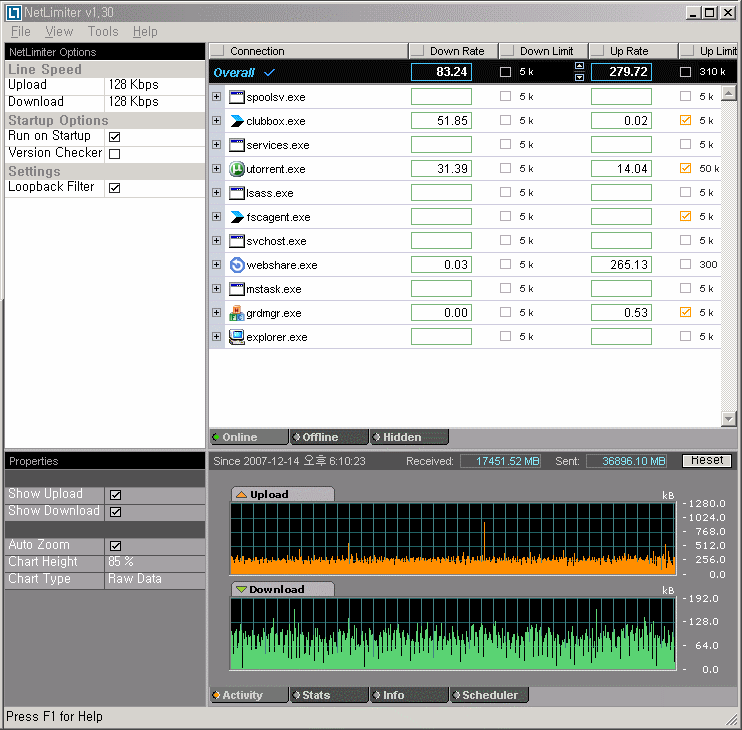The image size is (742, 730).
Task: Enable webshare.exe up limit checkbox
Action: (x=685, y=264)
